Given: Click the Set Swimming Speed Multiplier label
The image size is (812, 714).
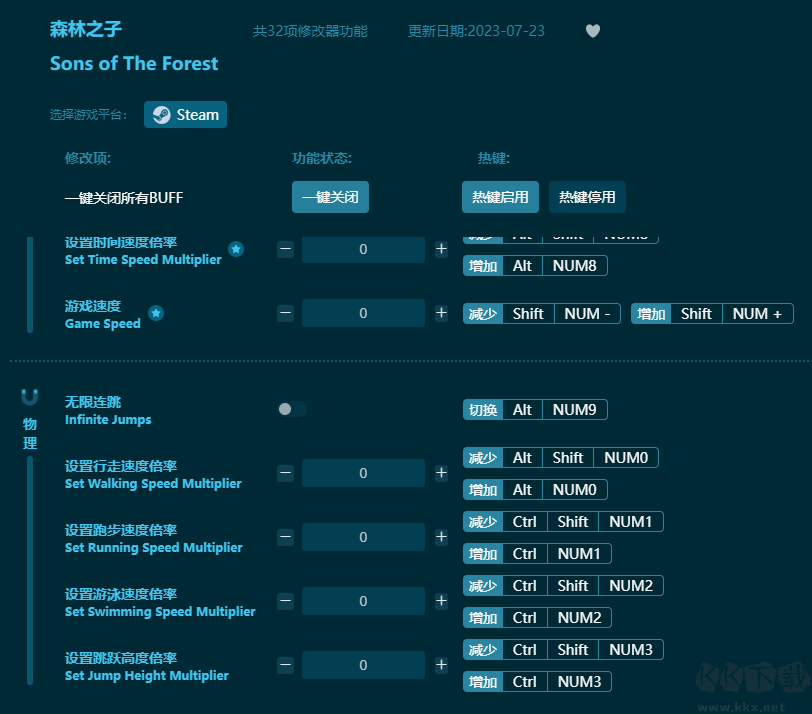Looking at the screenshot, I should (x=160, y=611).
